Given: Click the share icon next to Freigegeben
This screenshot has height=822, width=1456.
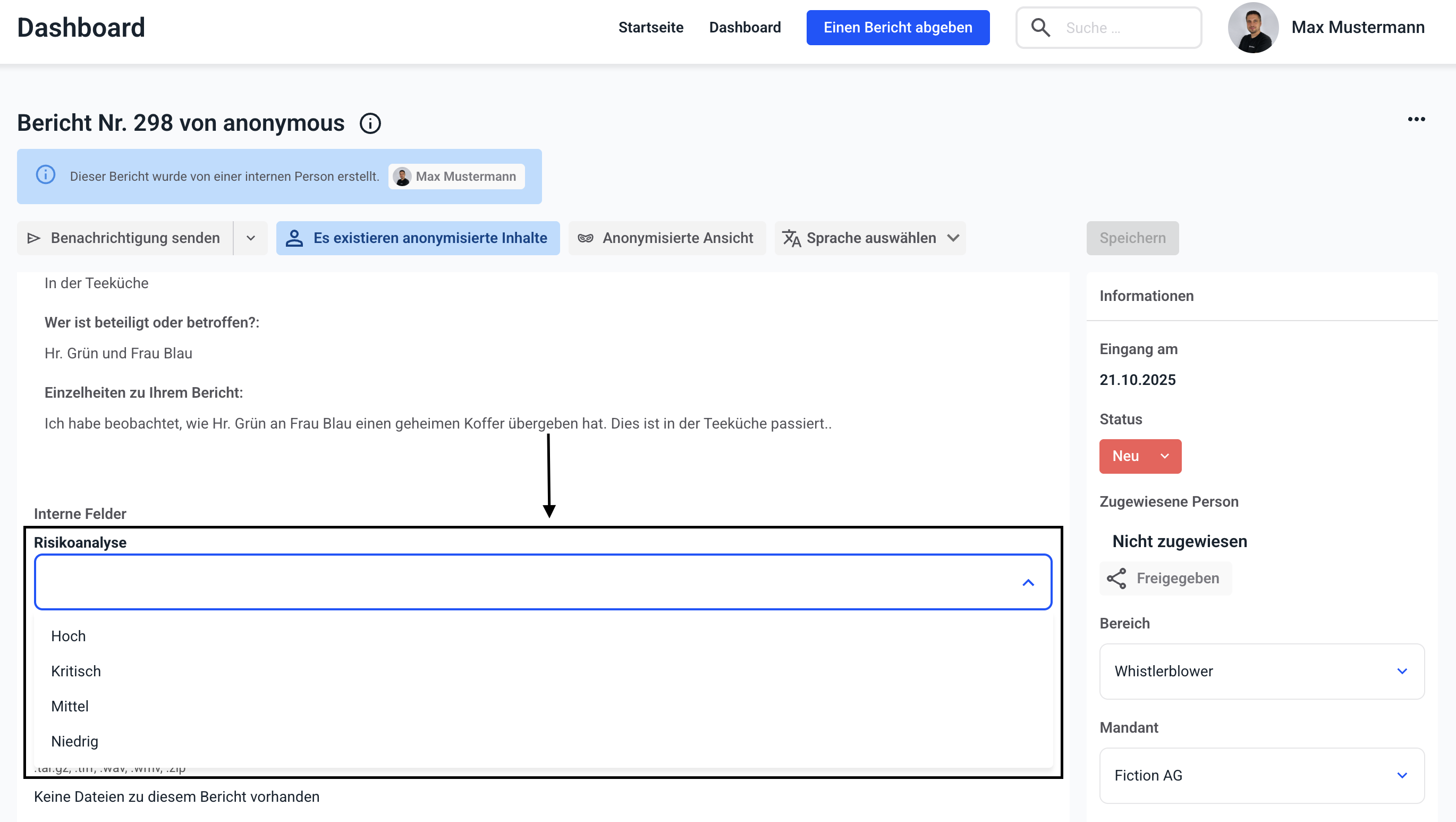Looking at the screenshot, I should point(1116,578).
